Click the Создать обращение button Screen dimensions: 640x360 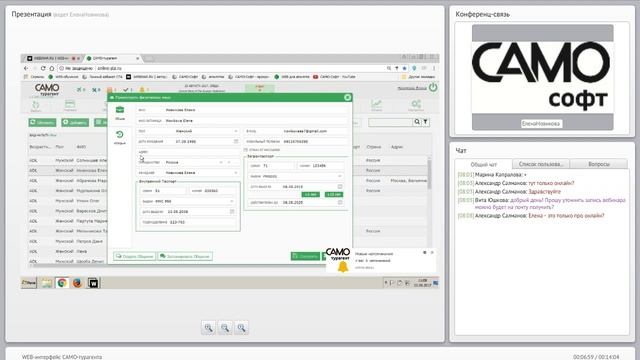point(134,256)
